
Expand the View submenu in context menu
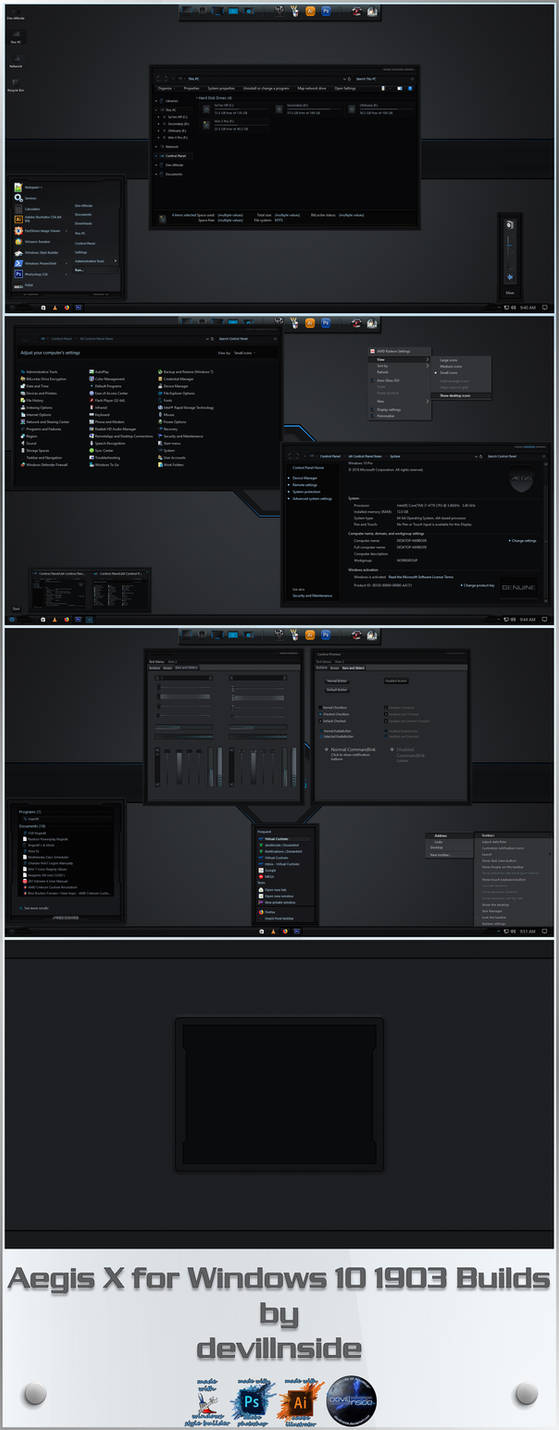400,359
